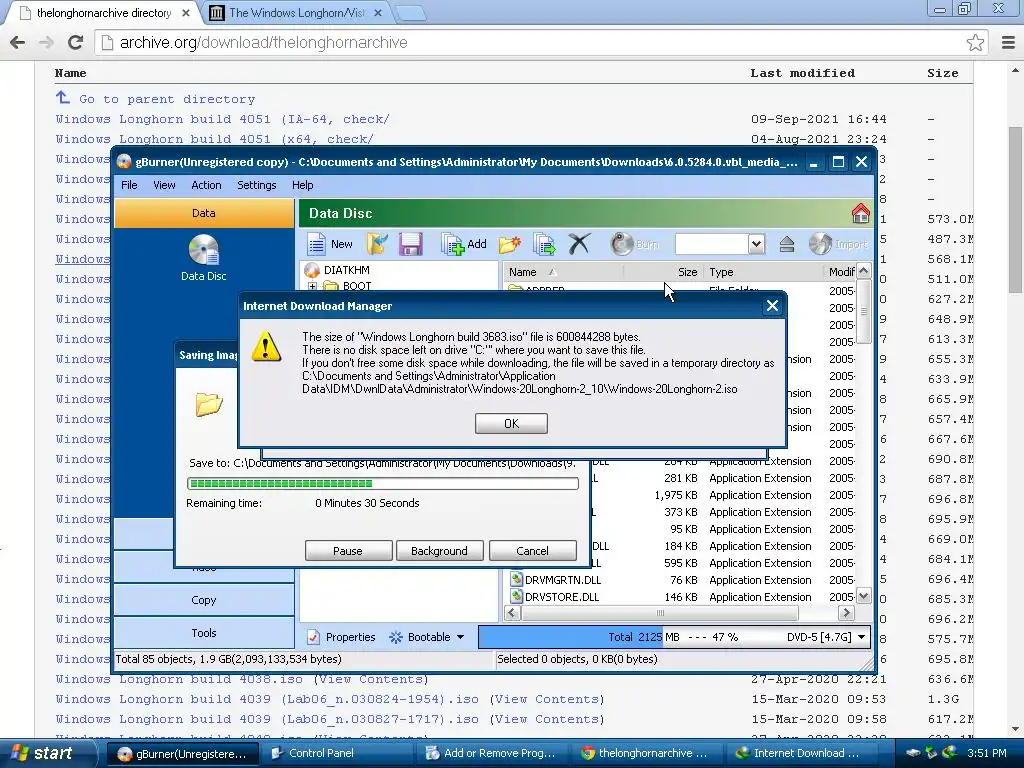Image resolution: width=1024 pixels, height=768 pixels.
Task: Switch to the Copy sidebar section
Action: [x=204, y=600]
